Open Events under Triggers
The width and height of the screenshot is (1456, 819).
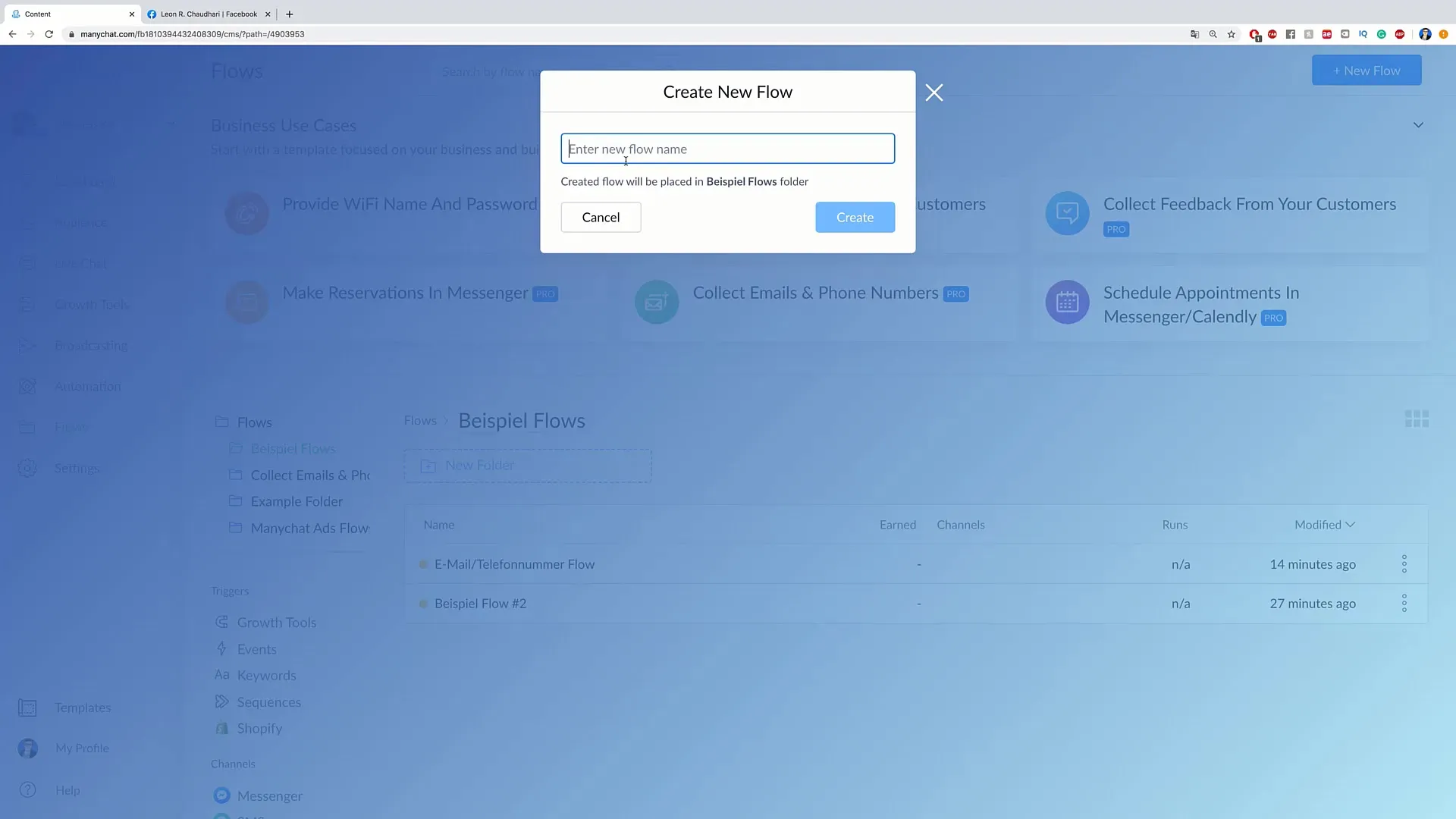256,650
